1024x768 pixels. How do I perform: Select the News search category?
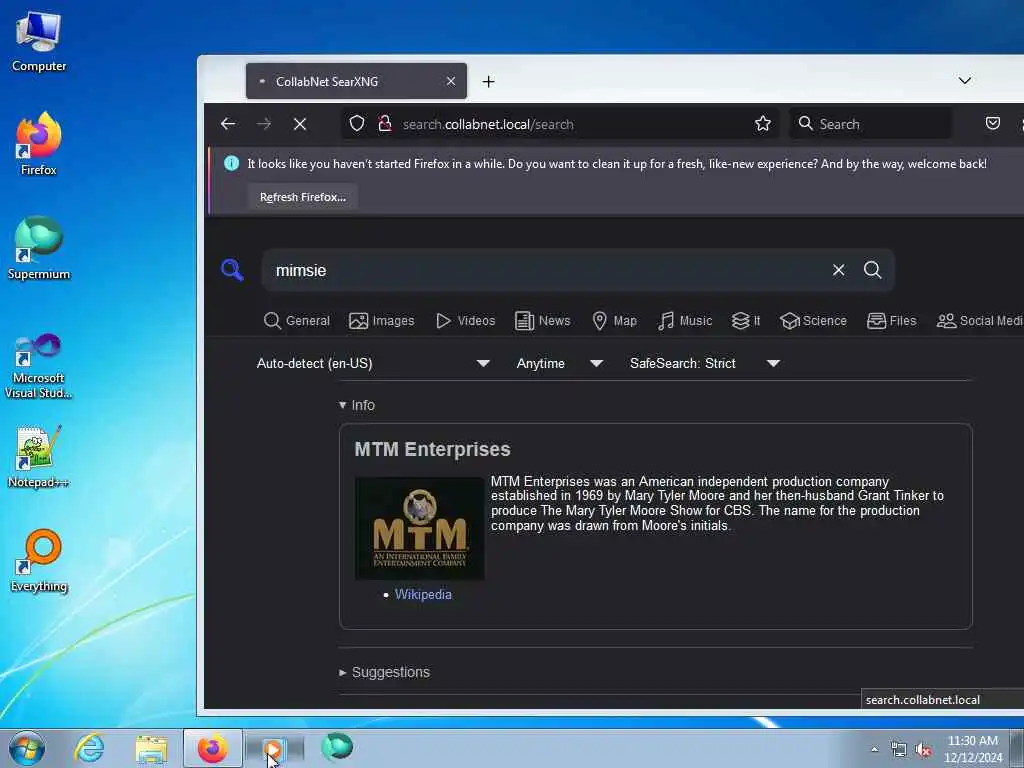click(x=543, y=321)
